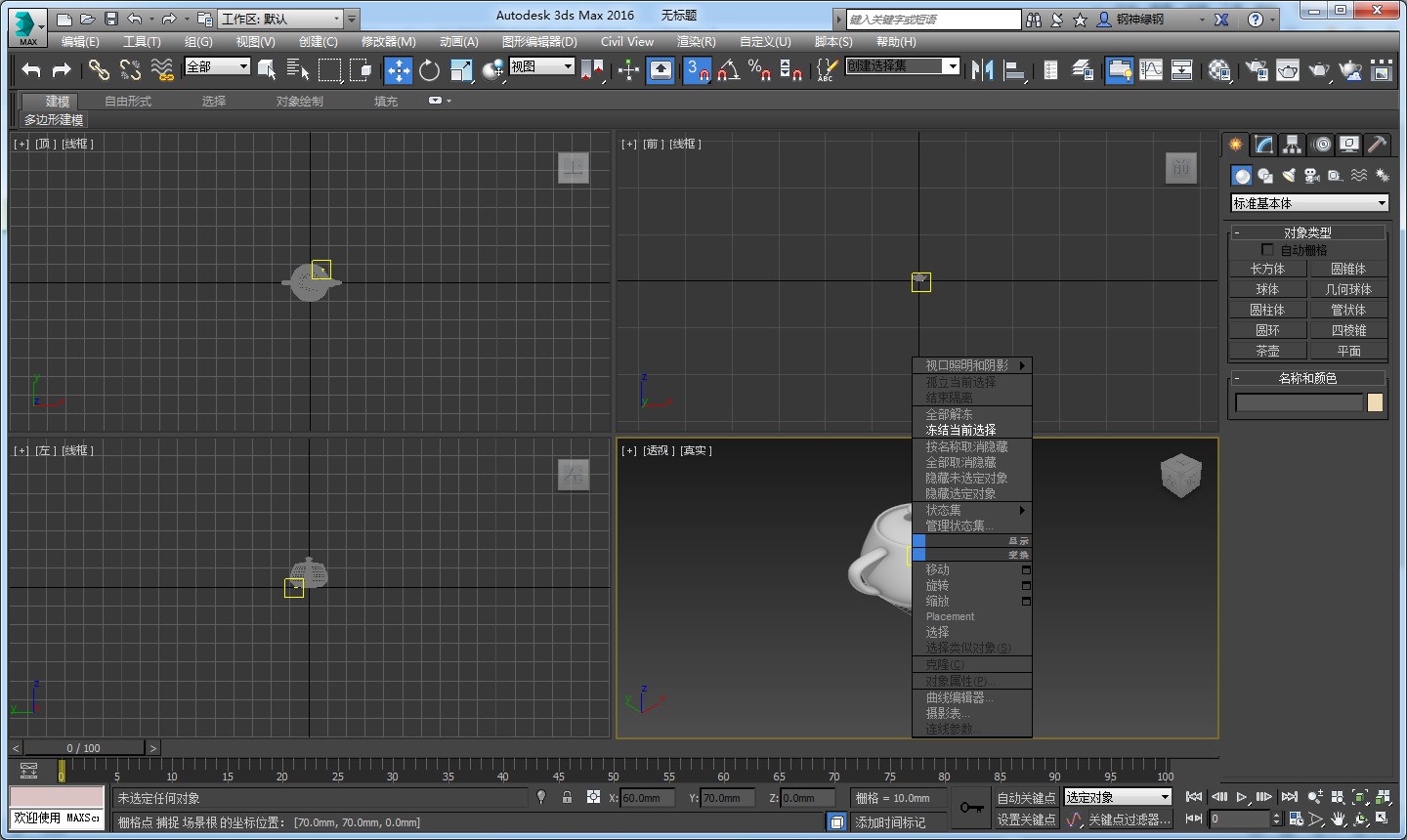Viewport: 1407px width, 840px height.
Task: Activate Select and Rotate tool
Action: click(x=430, y=69)
